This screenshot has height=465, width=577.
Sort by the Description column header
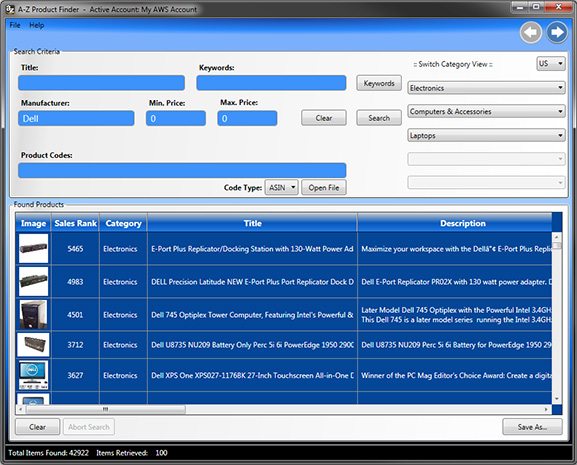click(455, 223)
